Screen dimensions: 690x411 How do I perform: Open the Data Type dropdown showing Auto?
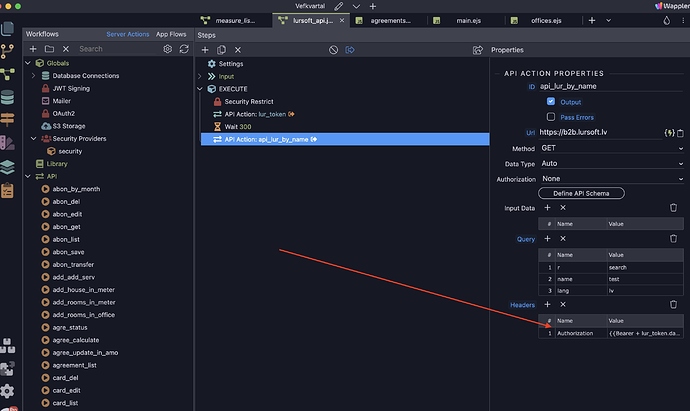(x=612, y=163)
